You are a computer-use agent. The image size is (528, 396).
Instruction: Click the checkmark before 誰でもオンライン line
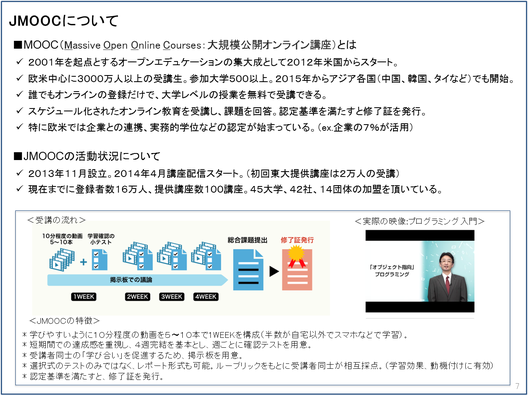click(19, 94)
